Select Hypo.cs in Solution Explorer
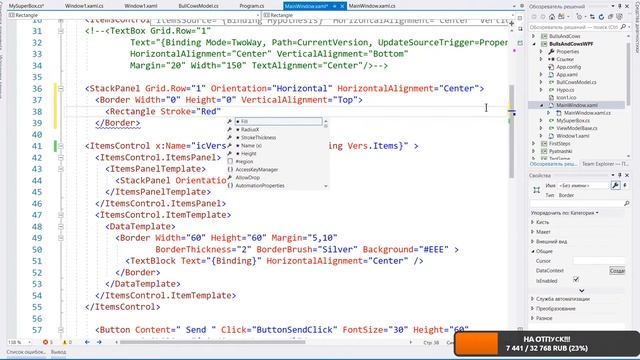Image resolution: width=640 pixels, height=360 pixels. (565, 90)
